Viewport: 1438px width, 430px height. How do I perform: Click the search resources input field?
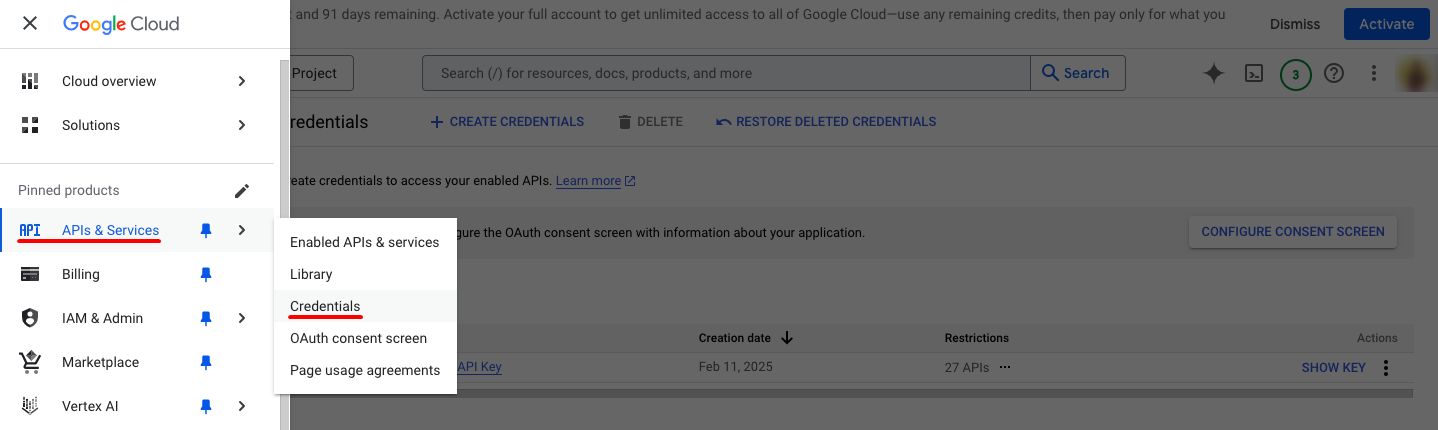[726, 73]
